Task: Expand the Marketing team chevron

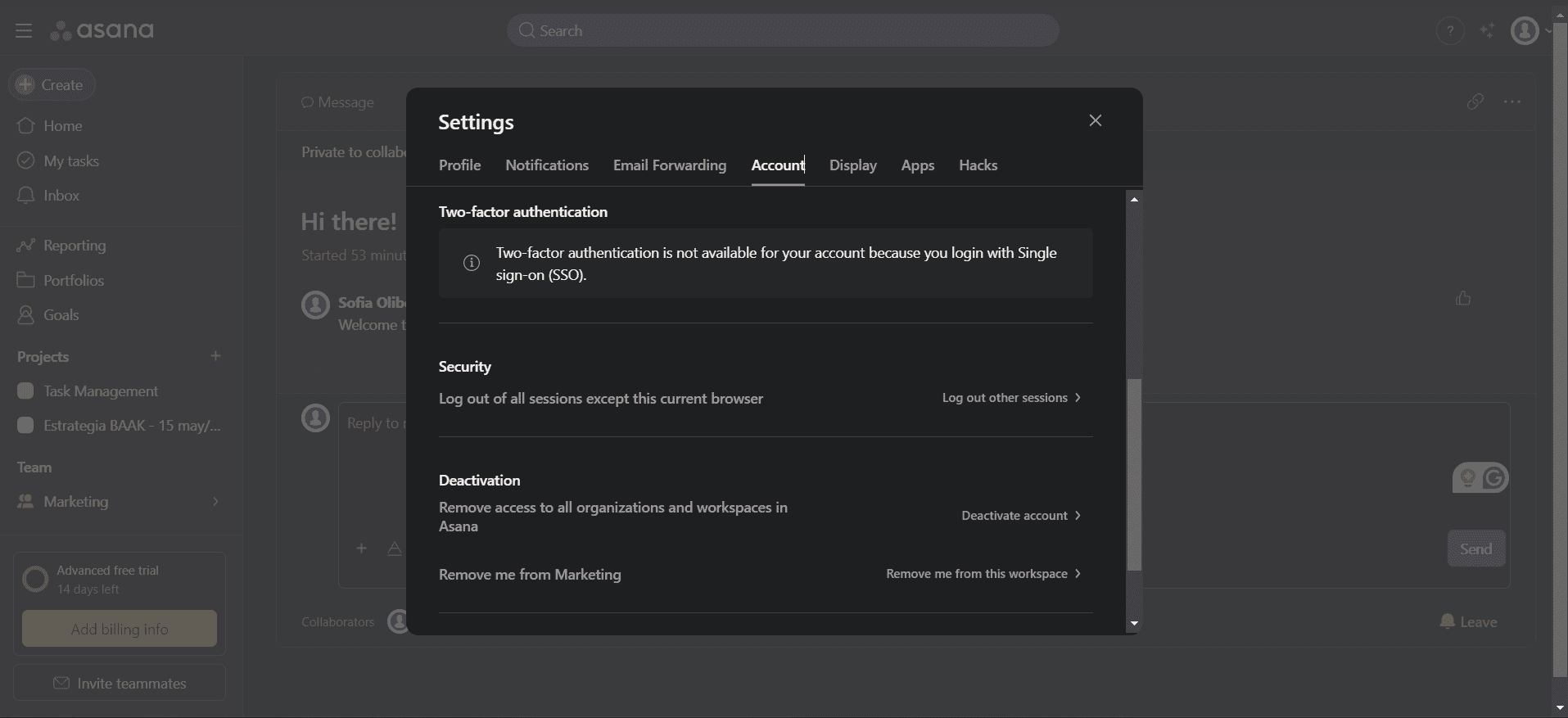Action: pyautogui.click(x=215, y=501)
